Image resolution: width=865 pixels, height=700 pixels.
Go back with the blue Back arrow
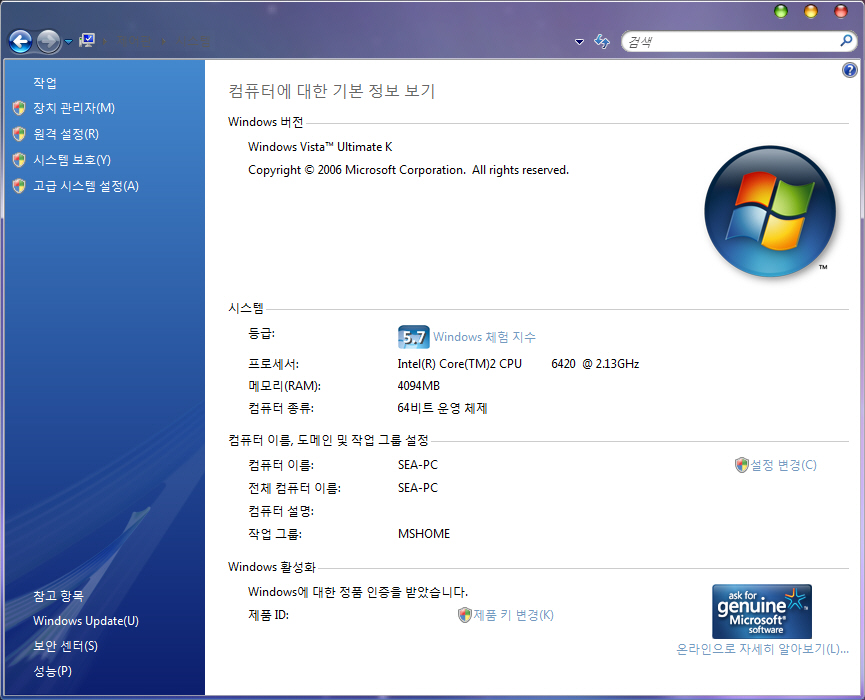(x=20, y=41)
